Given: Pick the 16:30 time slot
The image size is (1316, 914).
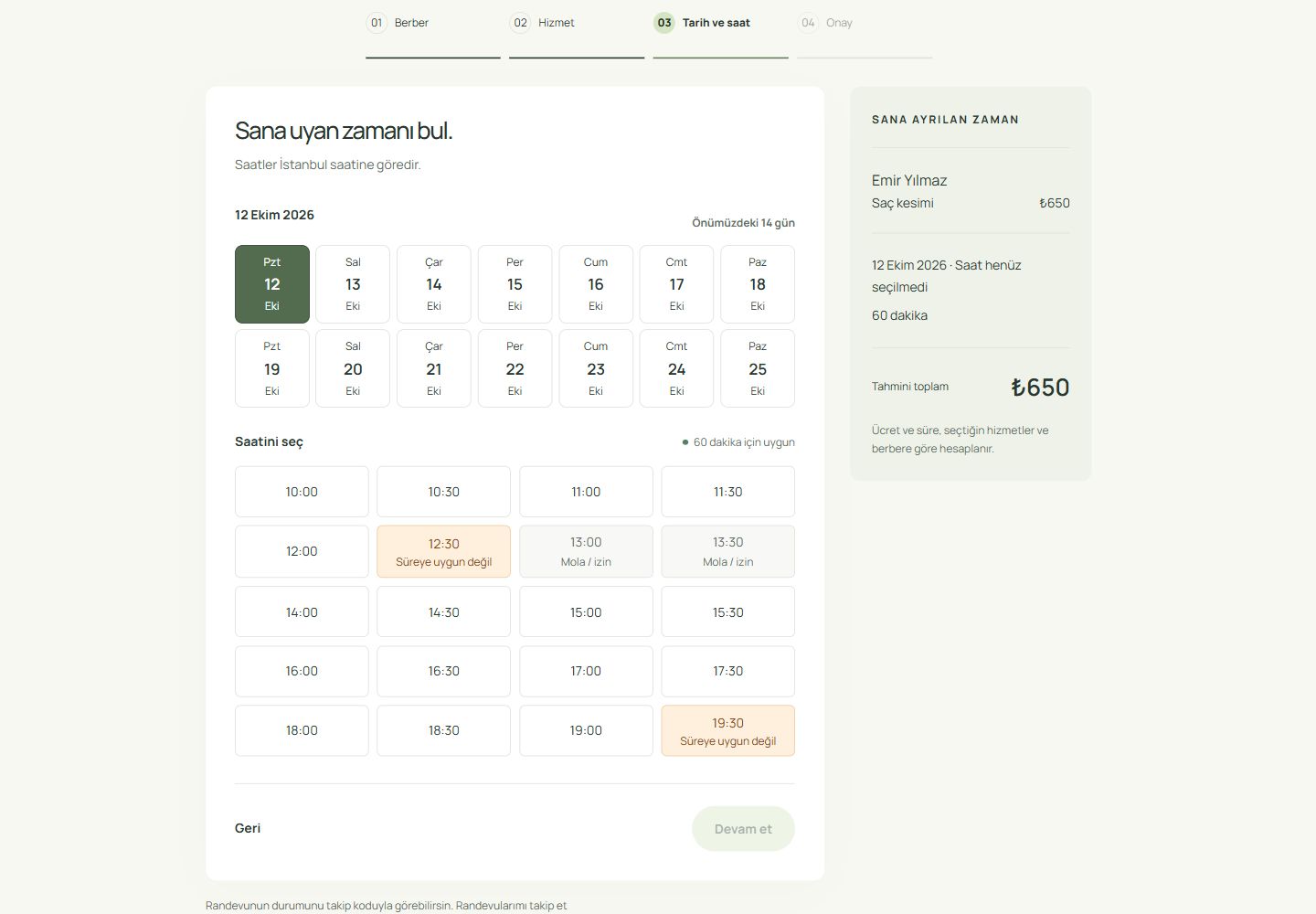Looking at the screenshot, I should pyautogui.click(x=443, y=671).
